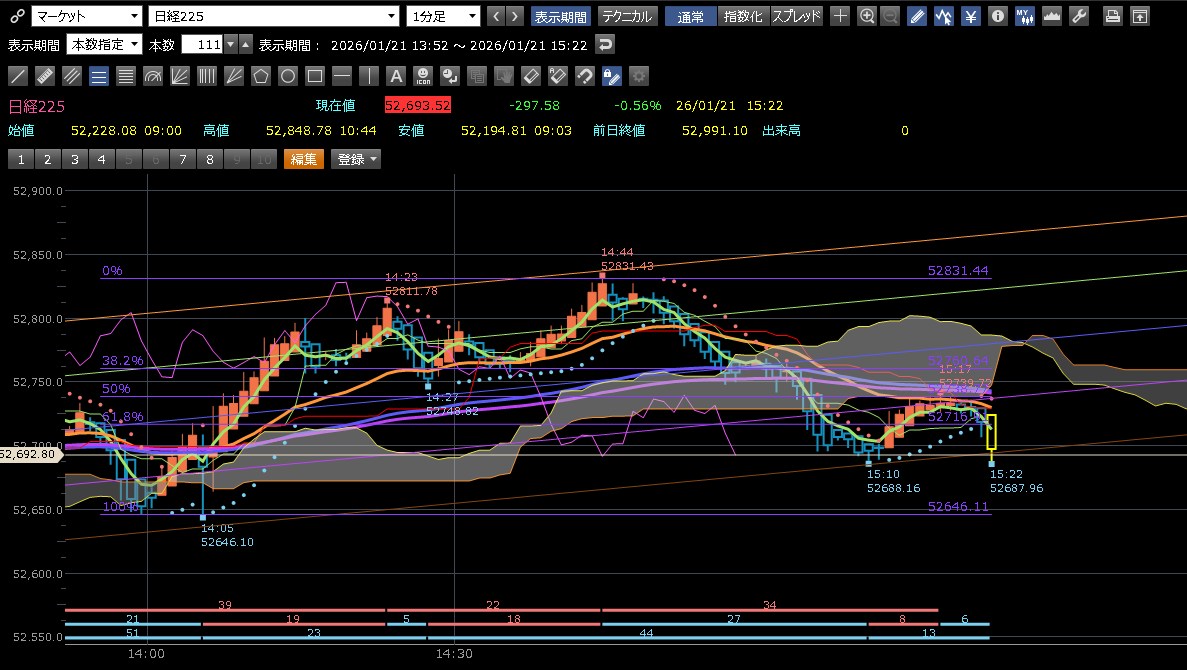The width and height of the screenshot is (1187, 670).
Task: Switch to スプレッド chart mode
Action: [x=796, y=16]
